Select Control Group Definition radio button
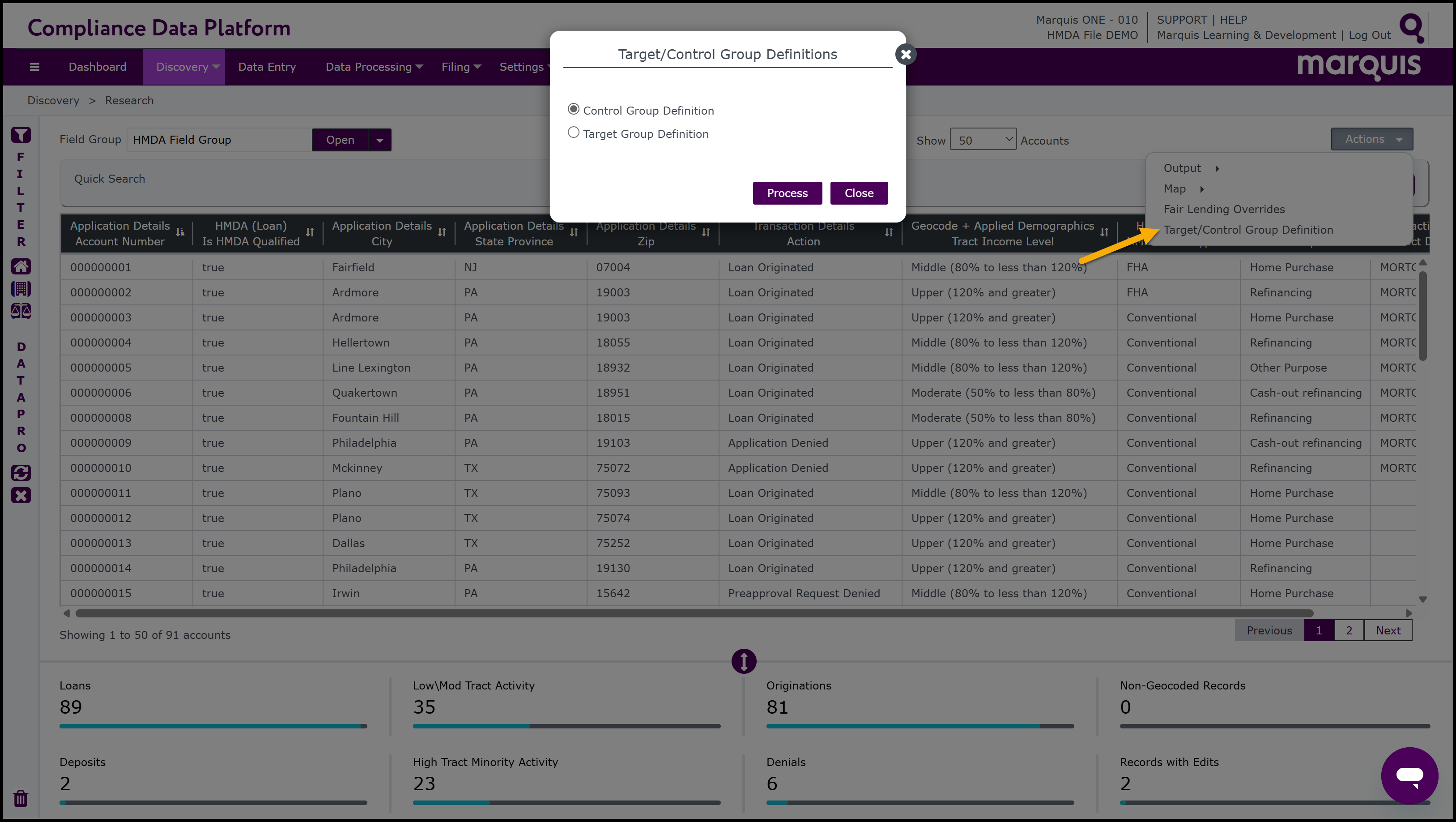1456x822 pixels. click(x=573, y=109)
